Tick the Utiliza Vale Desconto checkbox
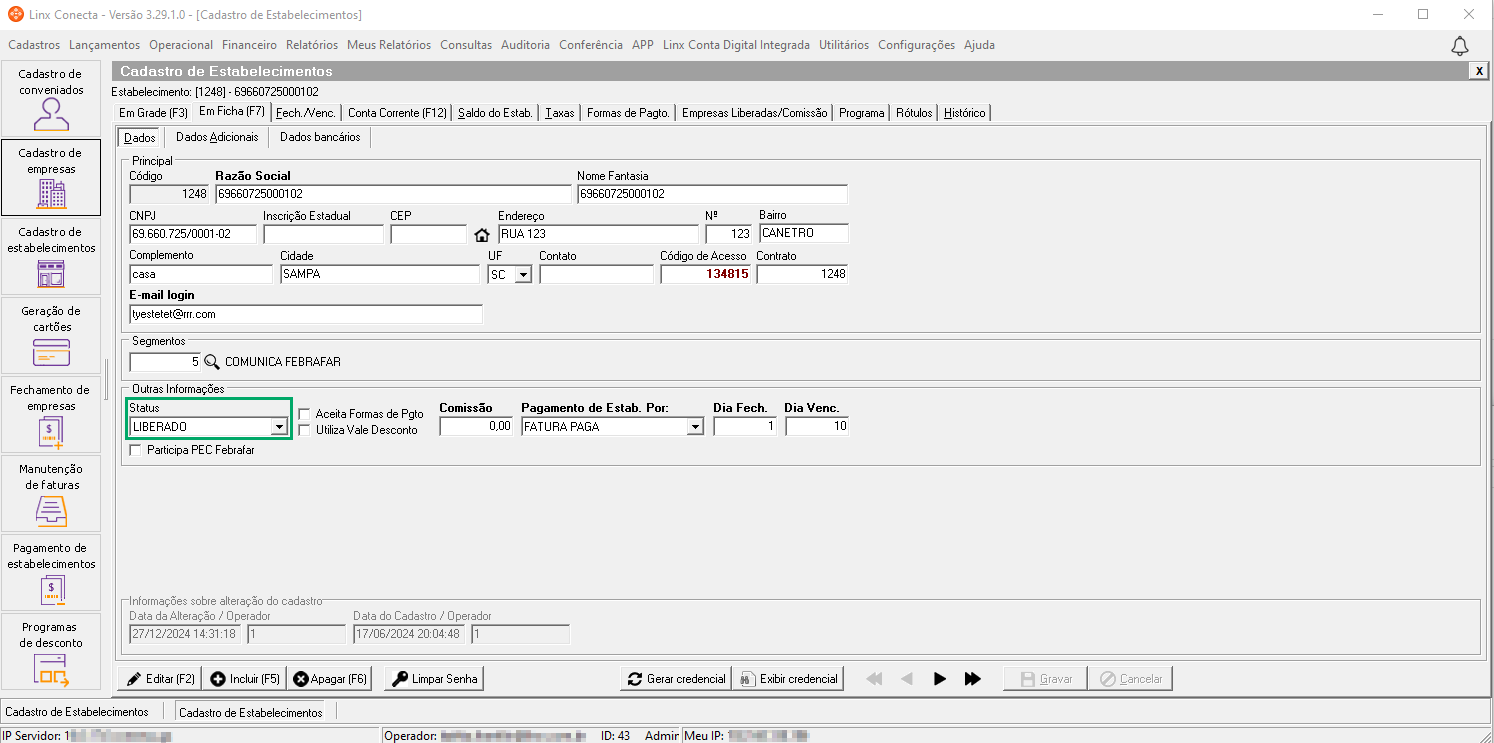The height and width of the screenshot is (743, 1494). pyautogui.click(x=304, y=430)
